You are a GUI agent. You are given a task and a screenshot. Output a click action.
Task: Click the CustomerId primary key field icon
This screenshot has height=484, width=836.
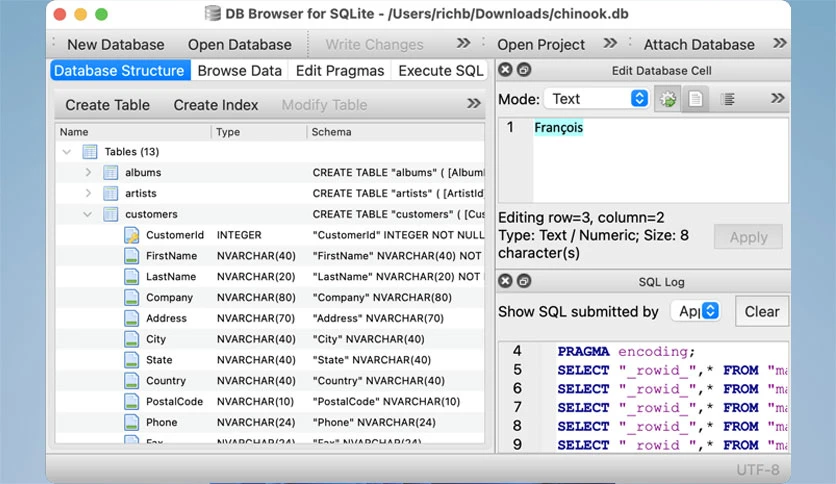point(131,235)
